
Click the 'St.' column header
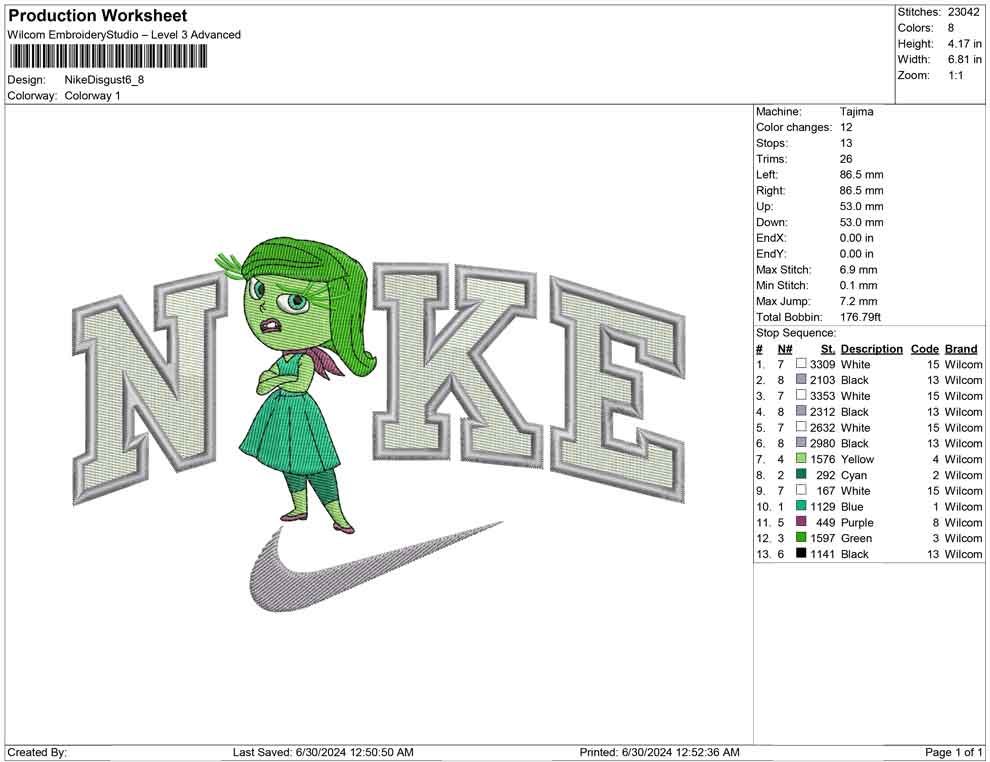coord(828,348)
